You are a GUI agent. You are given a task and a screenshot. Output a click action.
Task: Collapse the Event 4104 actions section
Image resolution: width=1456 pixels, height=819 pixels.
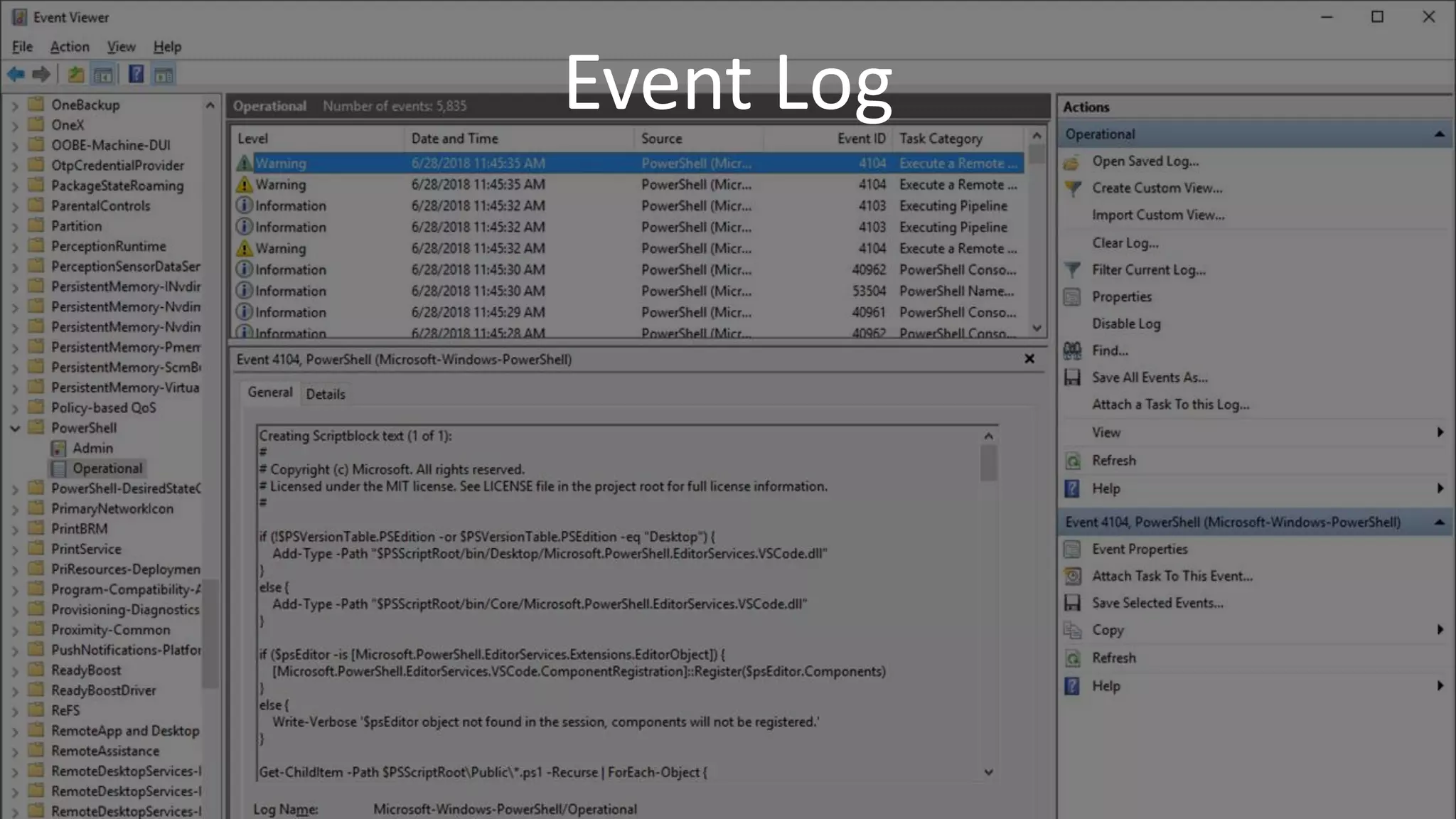point(1440,523)
